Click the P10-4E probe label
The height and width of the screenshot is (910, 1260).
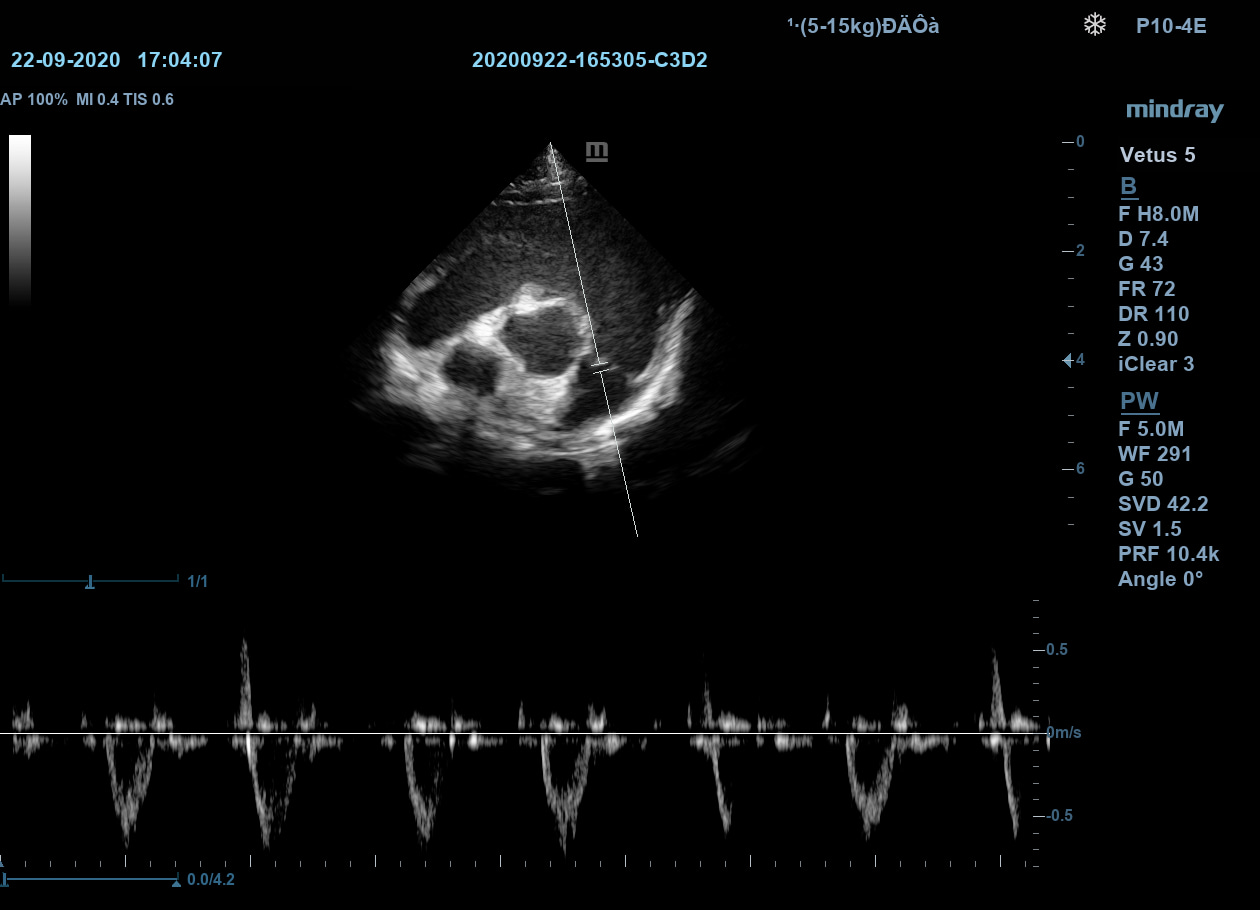click(x=1171, y=26)
